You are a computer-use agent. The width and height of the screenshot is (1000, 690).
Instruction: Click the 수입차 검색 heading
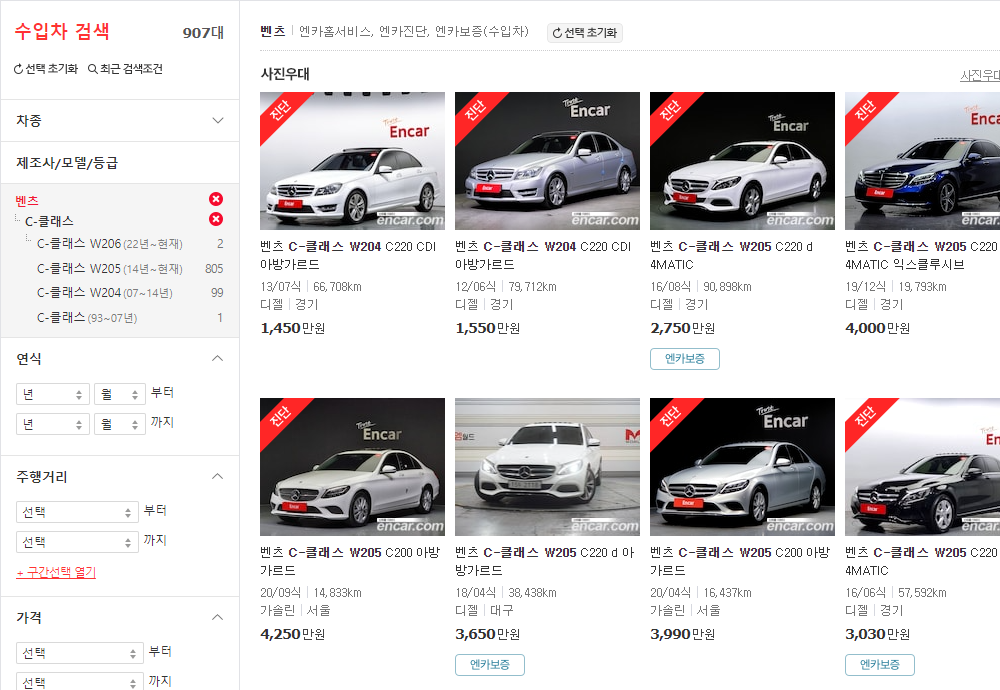62,31
